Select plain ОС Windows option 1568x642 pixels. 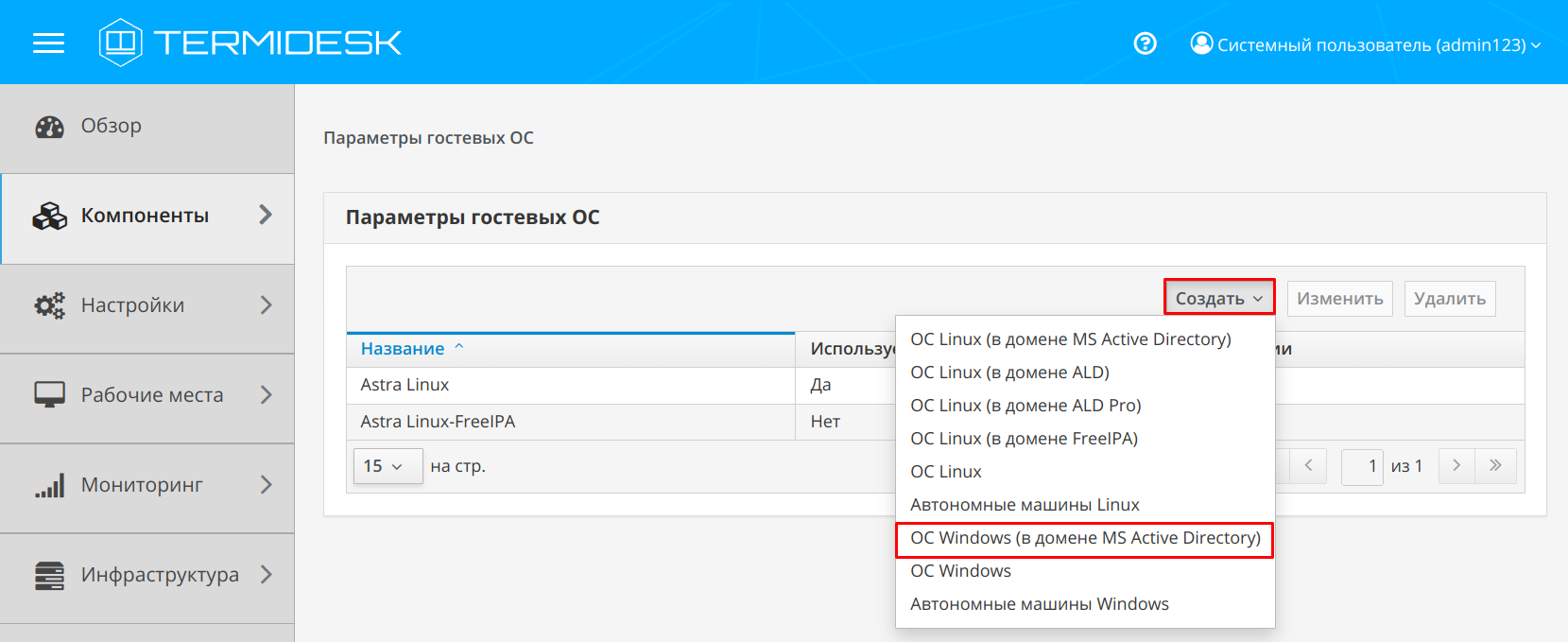[x=1085, y=571]
